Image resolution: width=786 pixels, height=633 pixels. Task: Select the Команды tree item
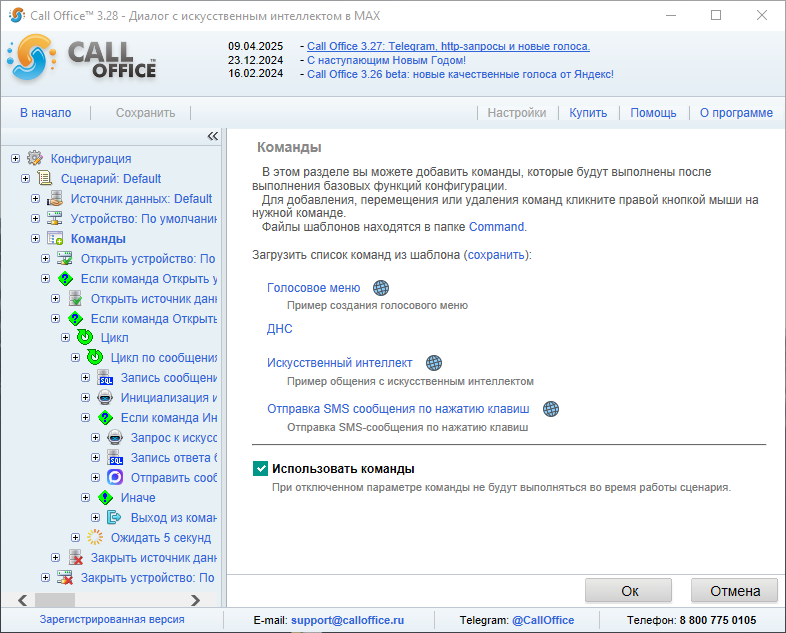[x=98, y=238]
